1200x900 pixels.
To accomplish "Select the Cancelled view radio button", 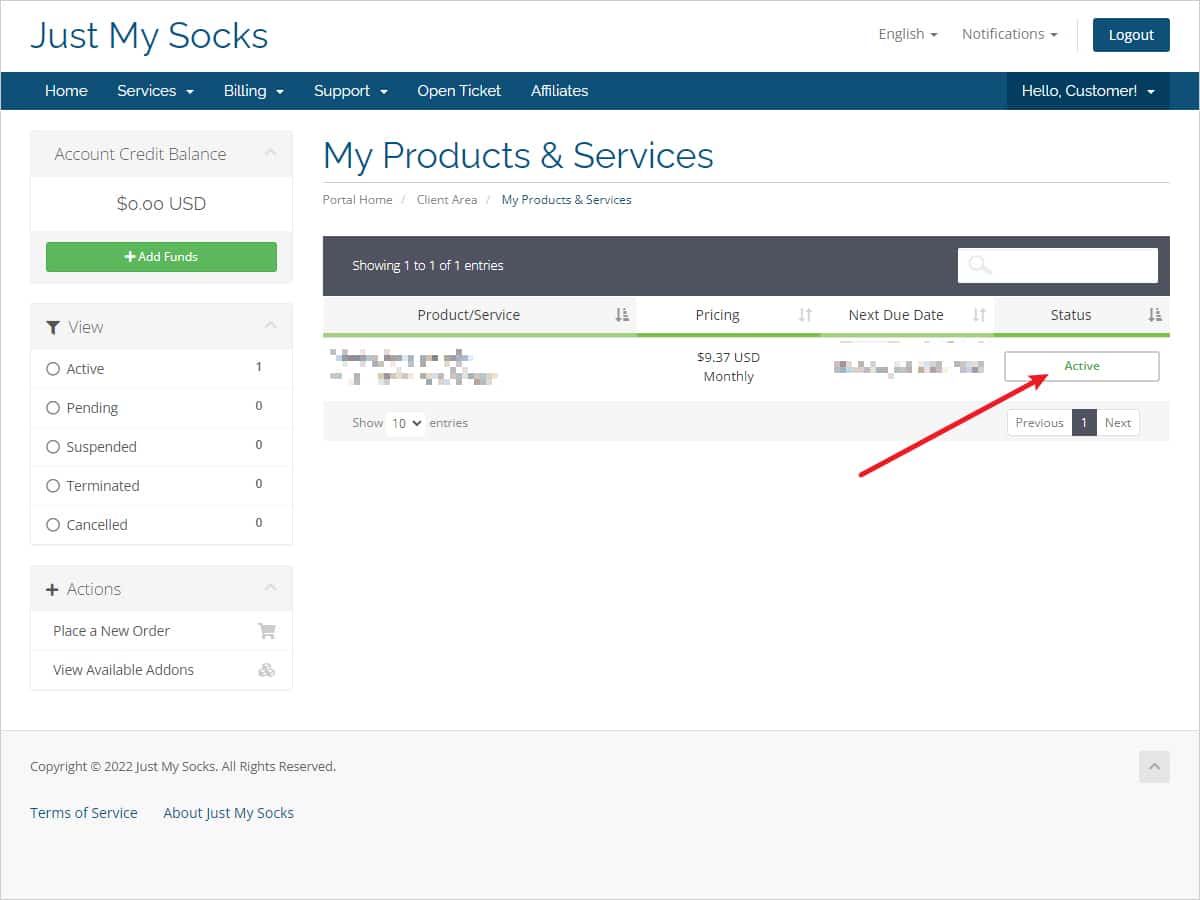I will coord(53,525).
